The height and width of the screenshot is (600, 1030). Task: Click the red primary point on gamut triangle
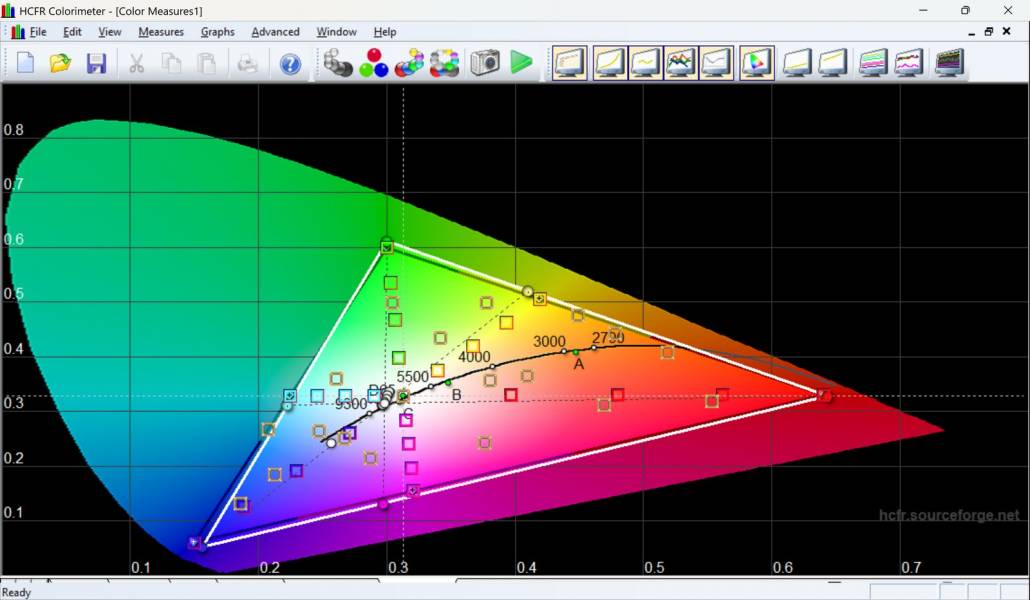(825, 396)
